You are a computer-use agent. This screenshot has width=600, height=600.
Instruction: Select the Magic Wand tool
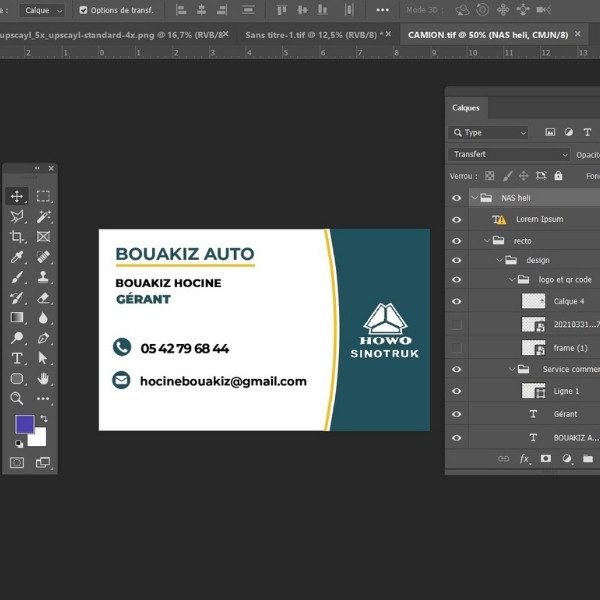coord(44,216)
